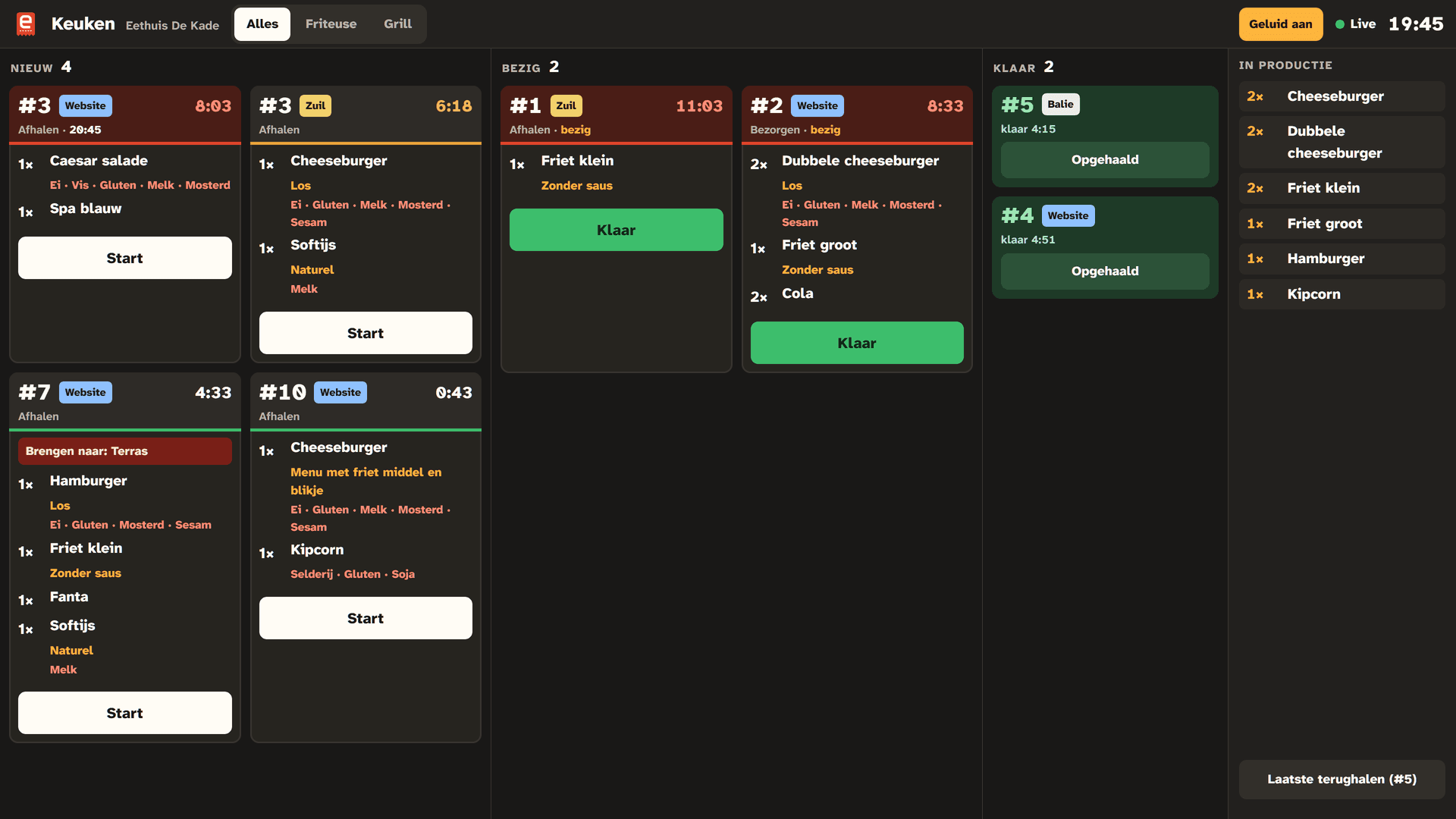Screen dimensions: 1456x819
Task: Click the Keuken title heading
Action: (83, 24)
